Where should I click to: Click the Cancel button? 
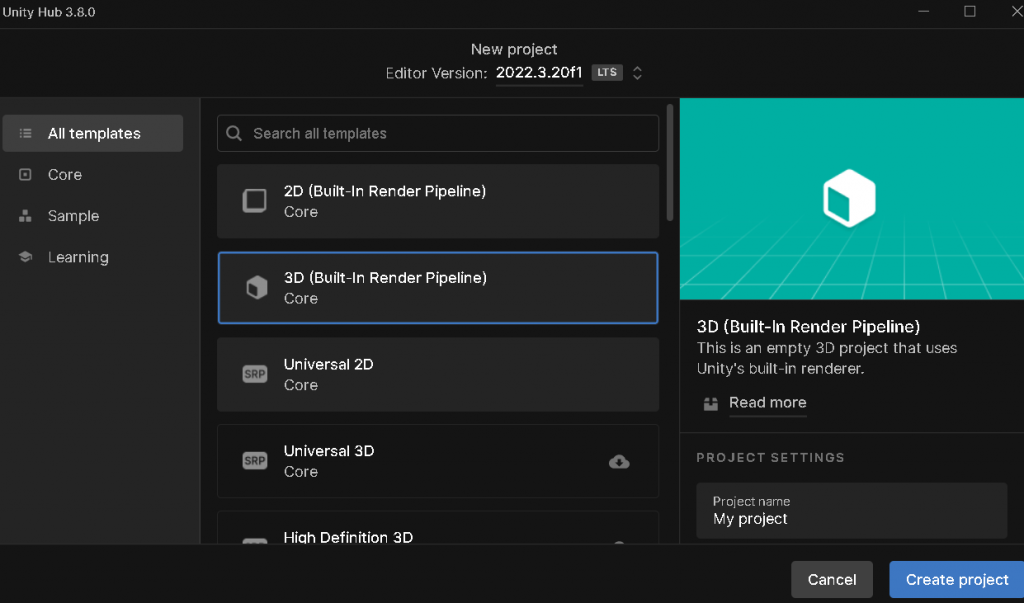[x=832, y=579]
